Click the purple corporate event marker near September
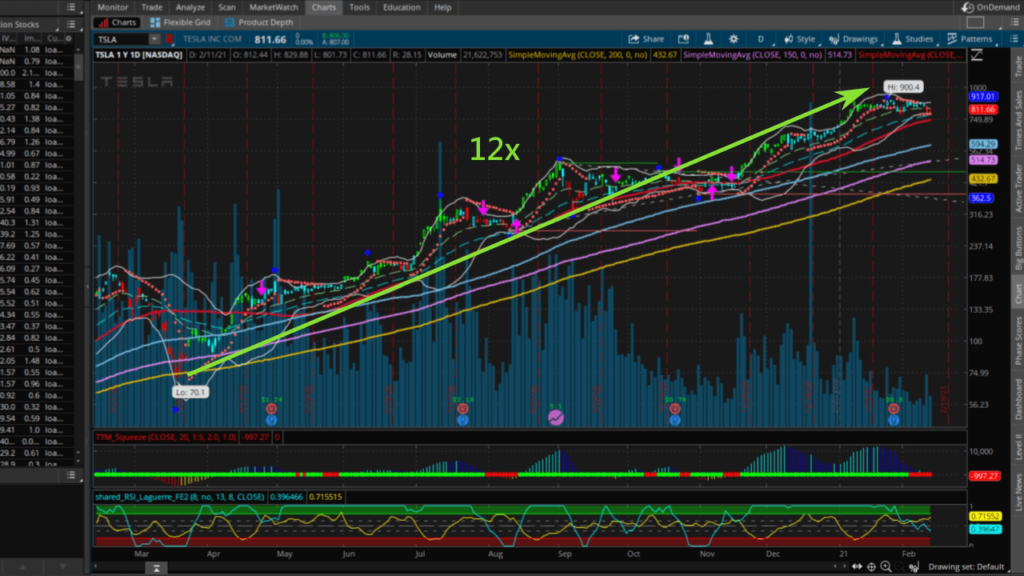 click(556, 417)
